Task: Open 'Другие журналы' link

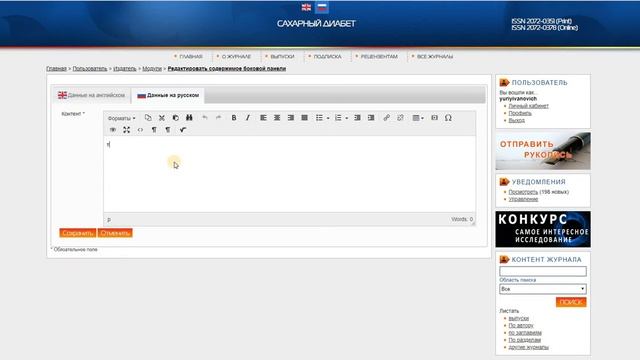Action: click(528, 347)
